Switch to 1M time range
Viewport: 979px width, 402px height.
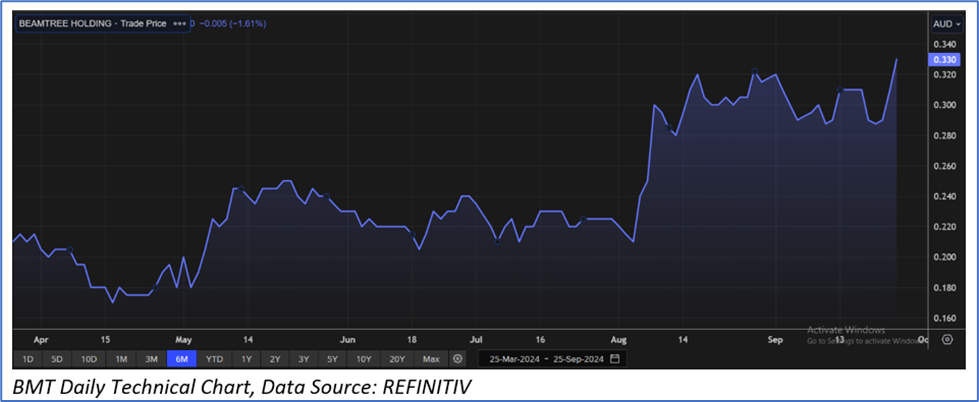[x=121, y=358]
